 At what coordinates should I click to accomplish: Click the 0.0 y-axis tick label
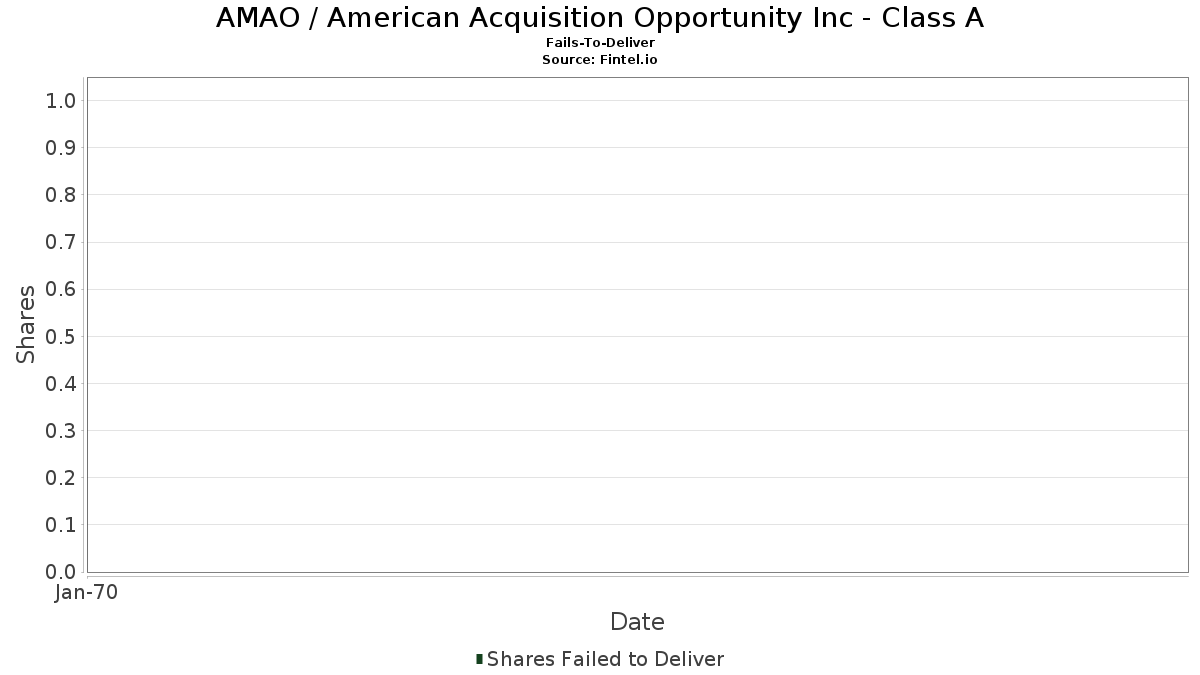pos(61,572)
